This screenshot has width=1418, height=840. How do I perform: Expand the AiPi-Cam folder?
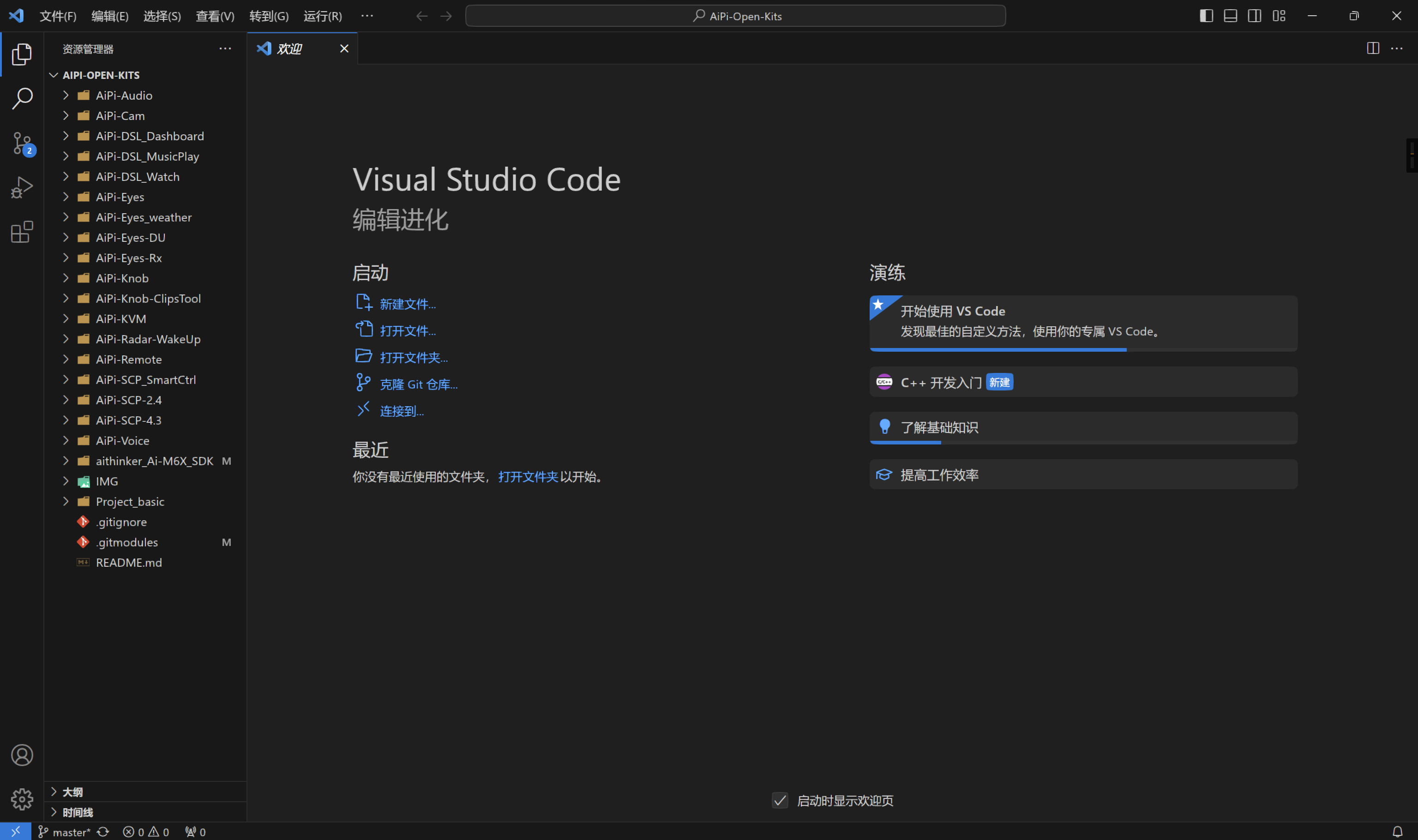pyautogui.click(x=66, y=115)
